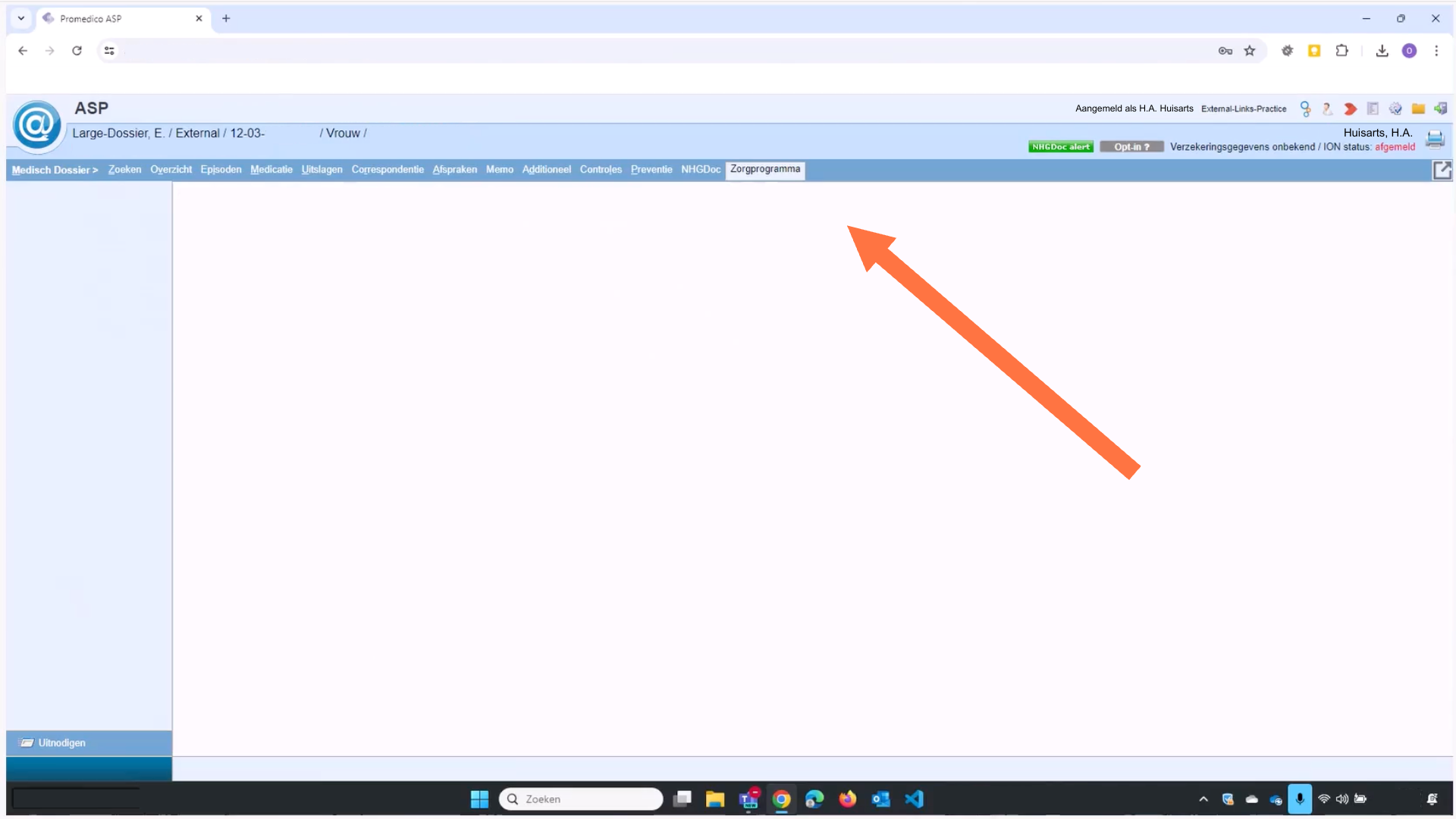Open the Additioneel tab

pos(546,170)
